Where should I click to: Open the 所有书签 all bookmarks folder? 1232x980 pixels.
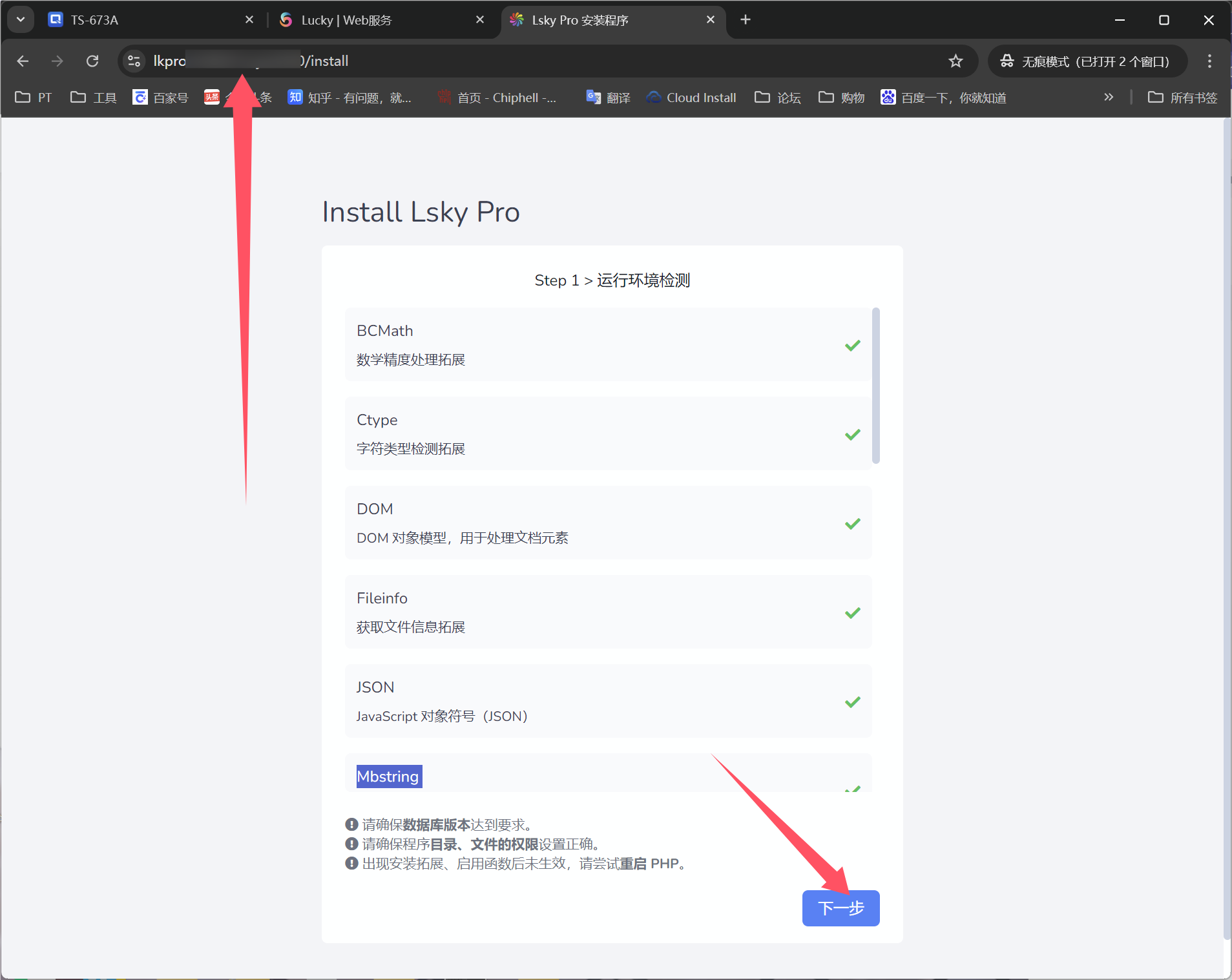(x=1183, y=98)
